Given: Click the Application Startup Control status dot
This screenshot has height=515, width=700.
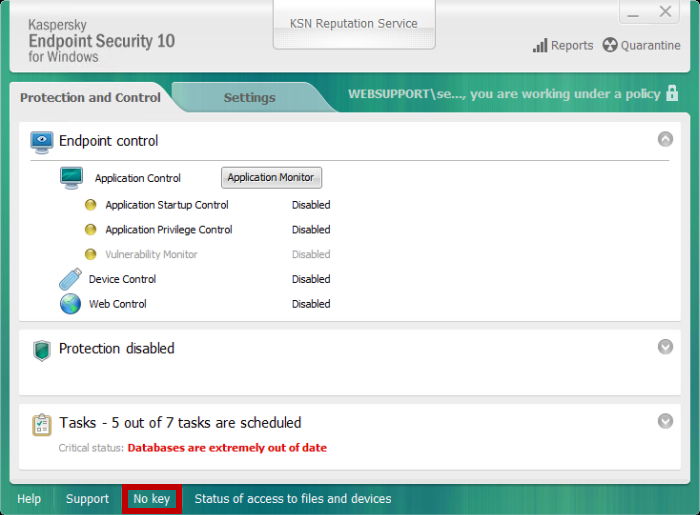Looking at the screenshot, I should (x=91, y=205).
